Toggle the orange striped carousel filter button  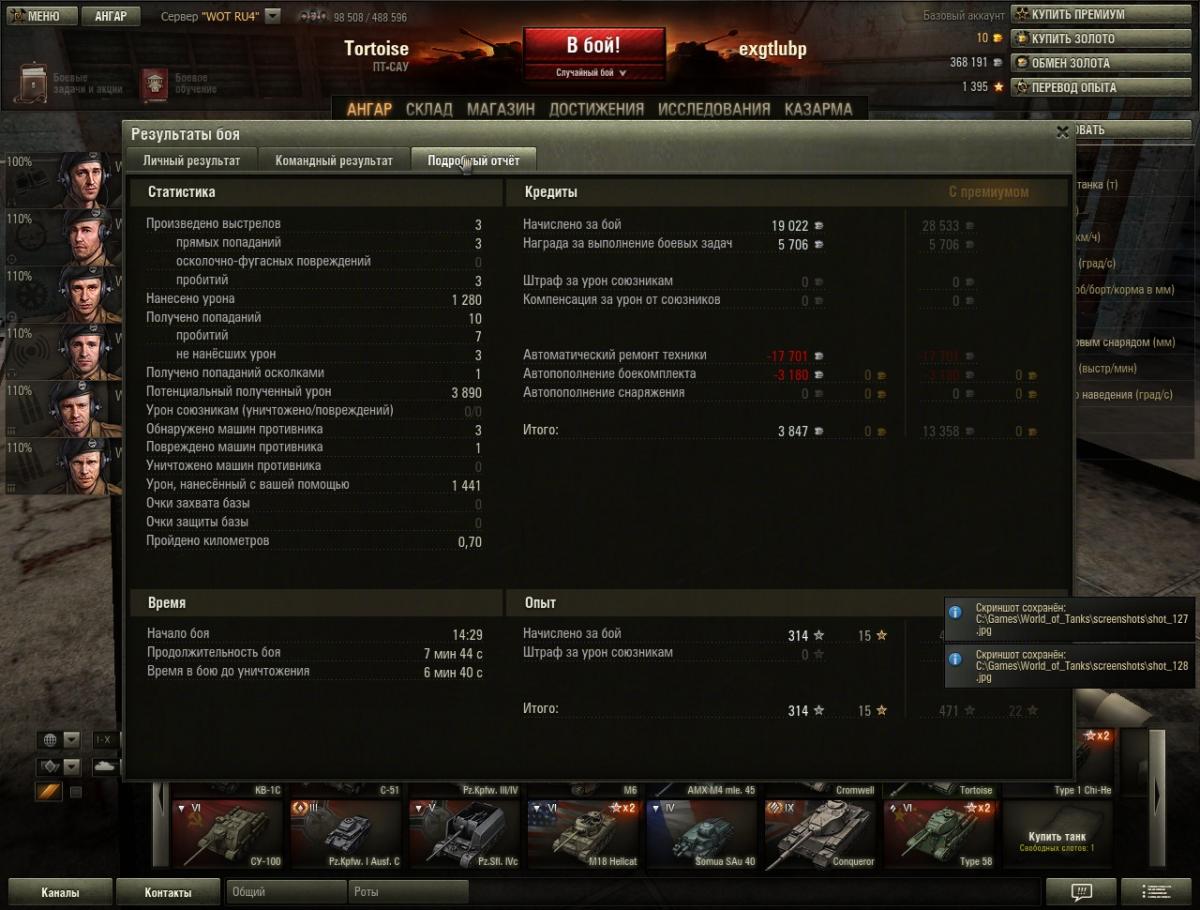coord(49,791)
